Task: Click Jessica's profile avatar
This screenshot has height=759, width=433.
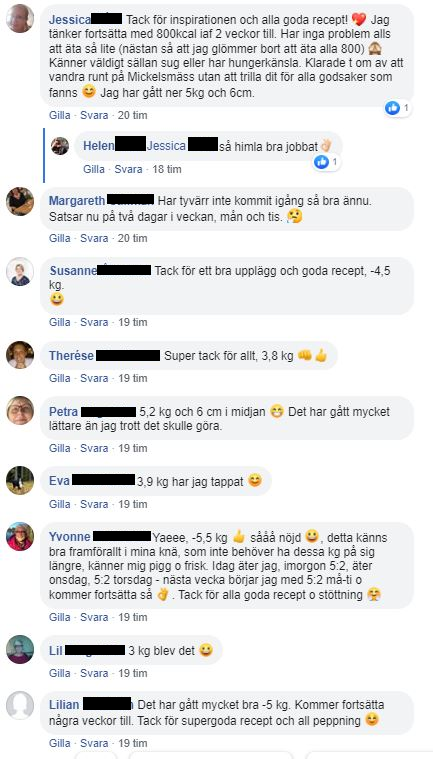Action: coord(20,18)
